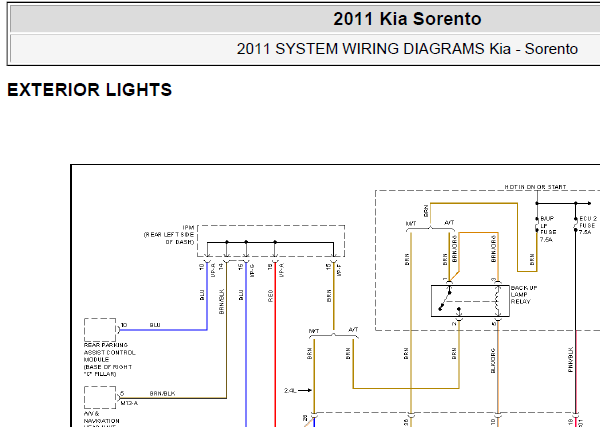Viewport: 600px width, 427px height.
Task: Click the "I/P-G" connector label
Action: coord(251,270)
